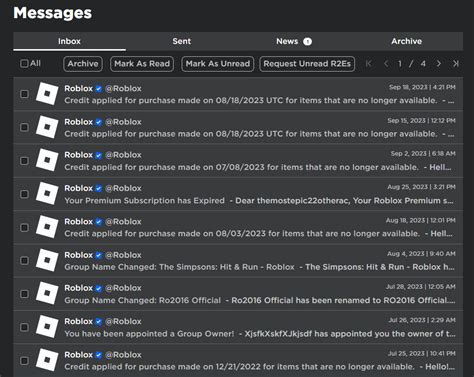Click Roblox avatar on Sep 18 message
The width and height of the screenshot is (474, 377).
(x=47, y=94)
